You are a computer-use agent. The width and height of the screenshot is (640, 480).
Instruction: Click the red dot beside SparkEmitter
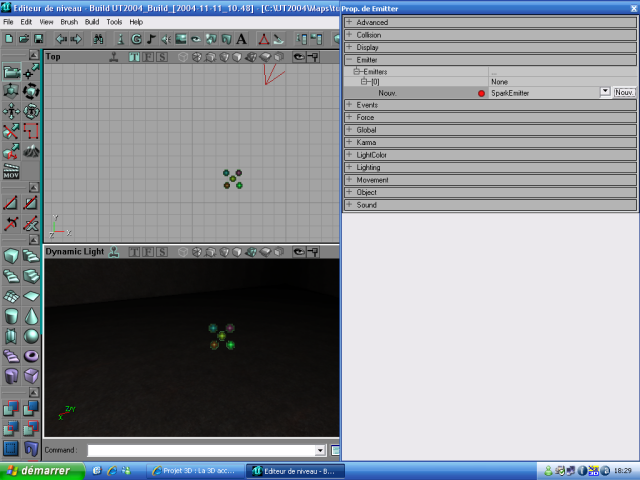click(481, 92)
